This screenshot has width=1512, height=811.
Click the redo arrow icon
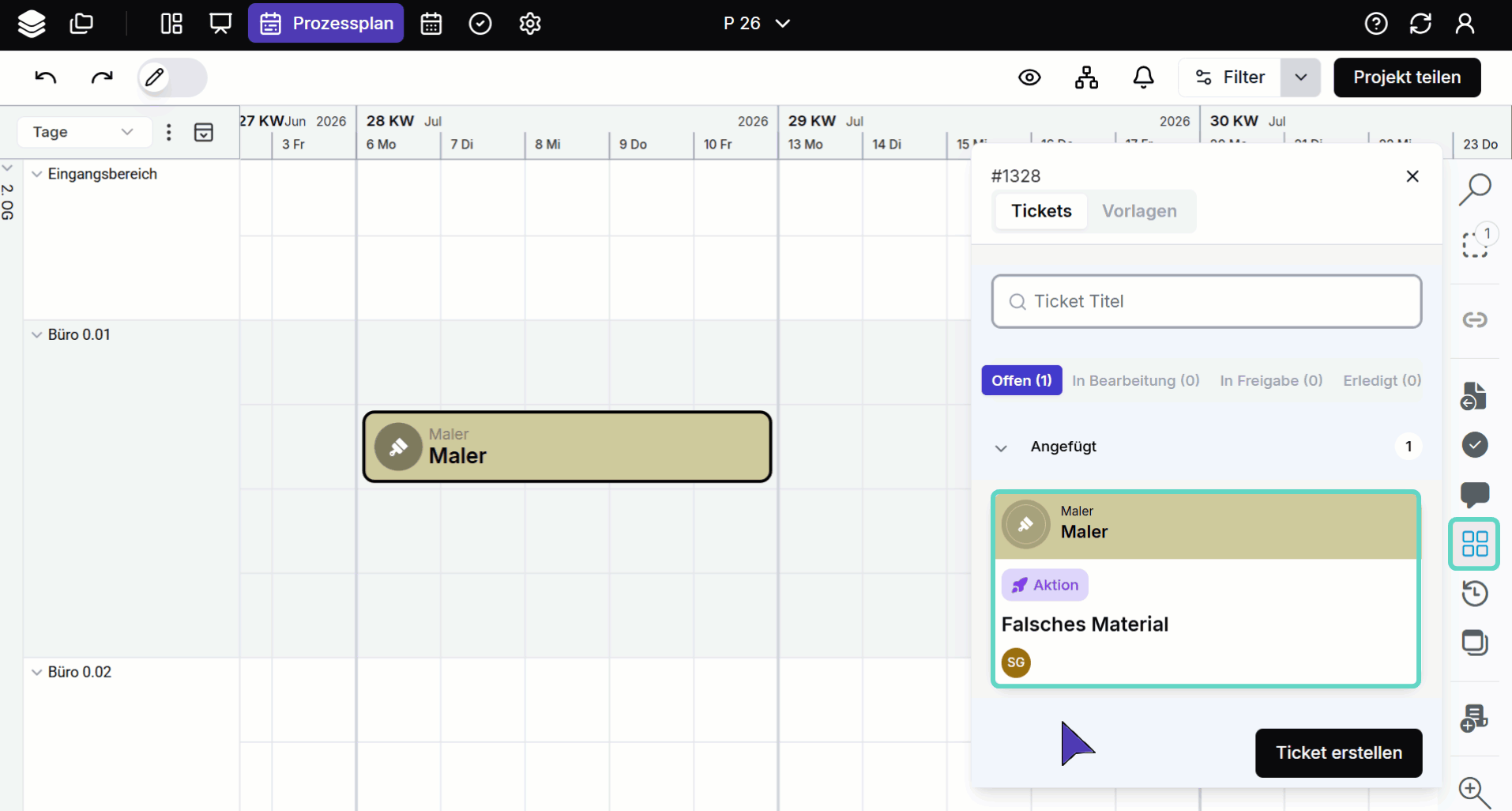click(102, 77)
